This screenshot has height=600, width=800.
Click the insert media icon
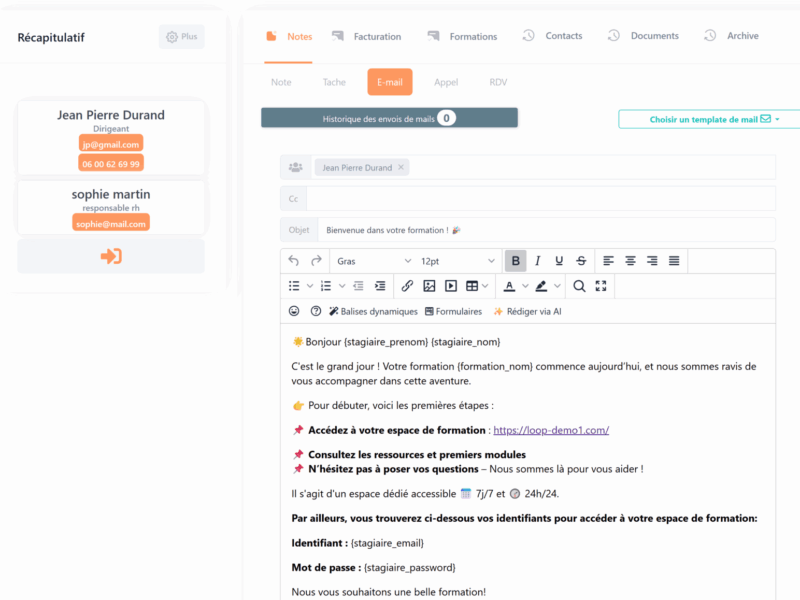pos(451,286)
